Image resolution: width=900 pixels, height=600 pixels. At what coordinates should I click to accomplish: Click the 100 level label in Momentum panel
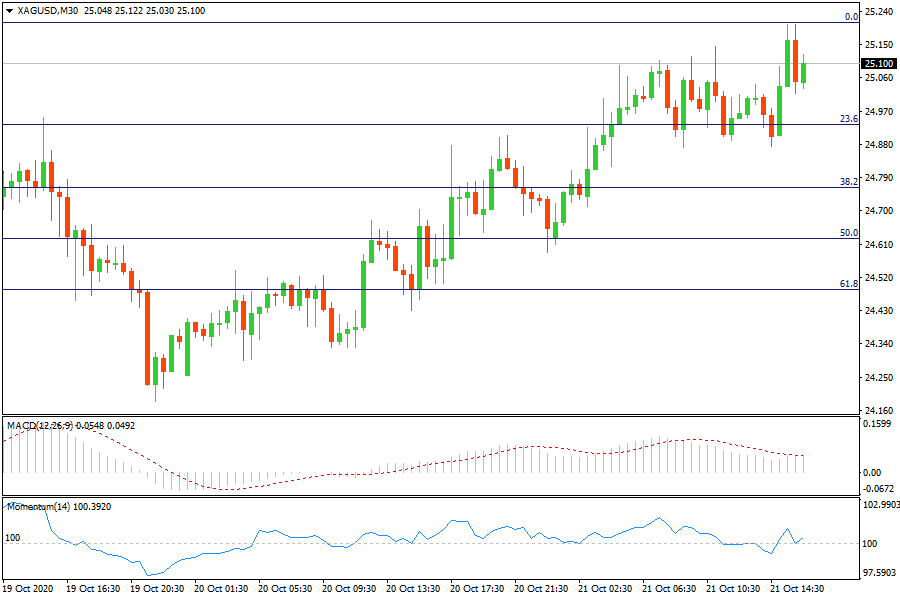click(13, 538)
